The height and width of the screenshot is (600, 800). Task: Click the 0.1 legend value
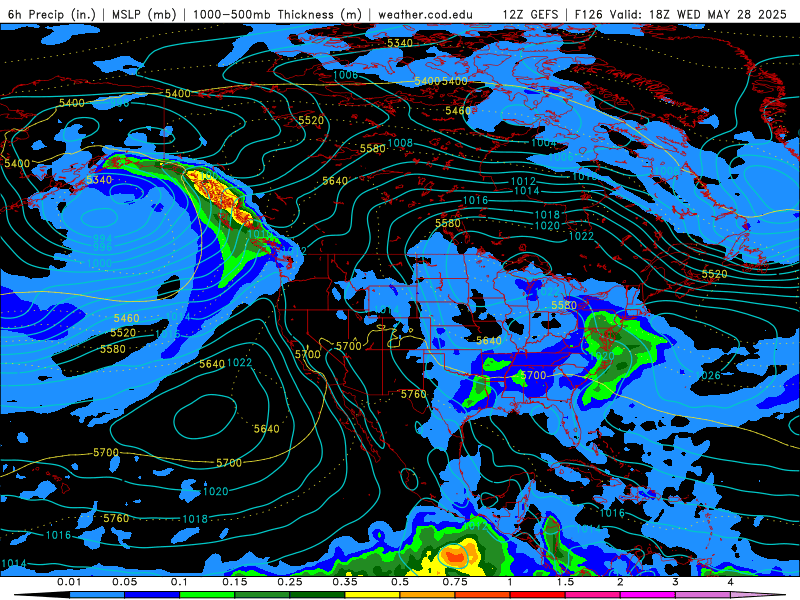point(180,582)
